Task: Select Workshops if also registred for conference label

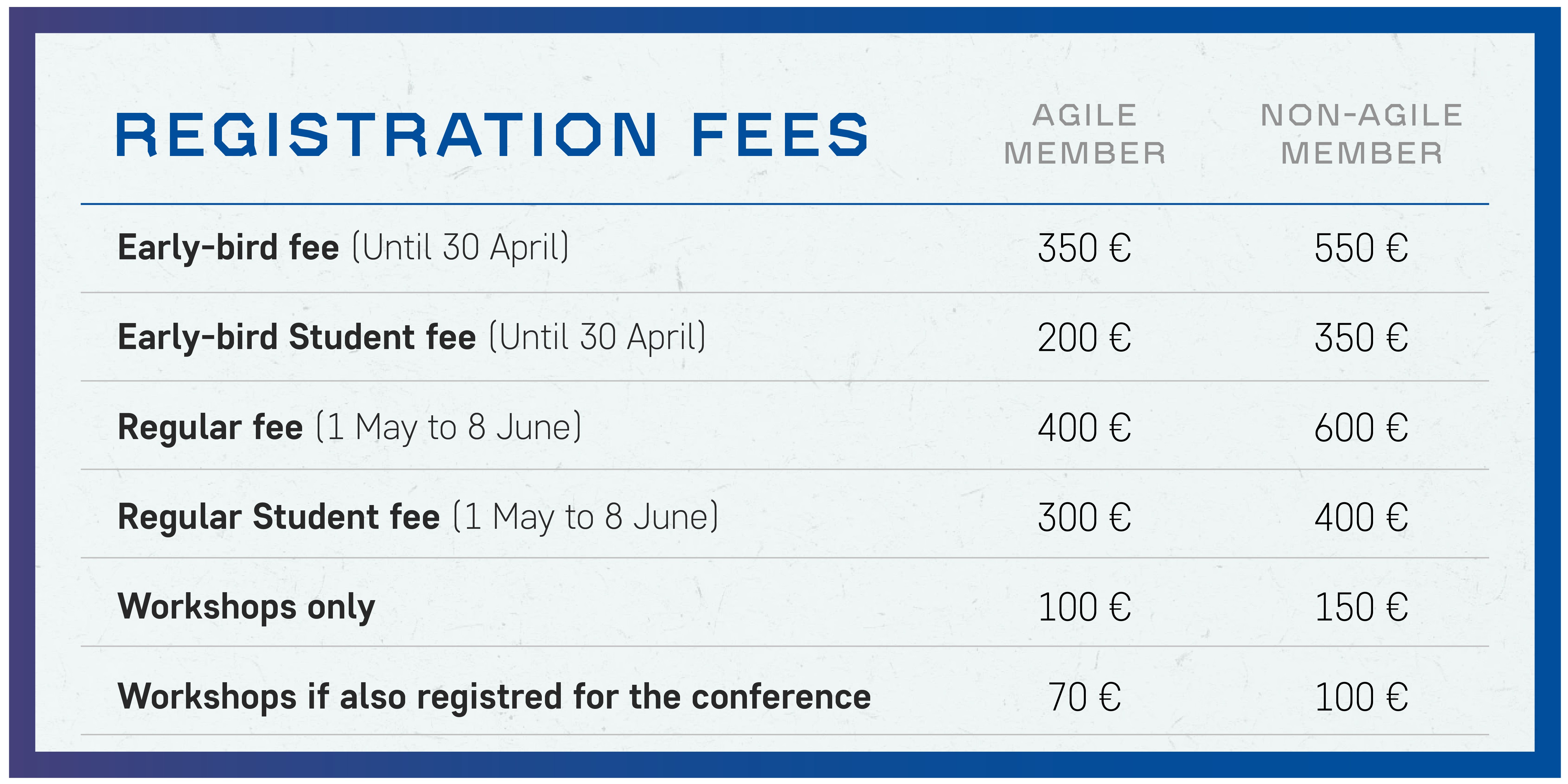Action: [494, 697]
